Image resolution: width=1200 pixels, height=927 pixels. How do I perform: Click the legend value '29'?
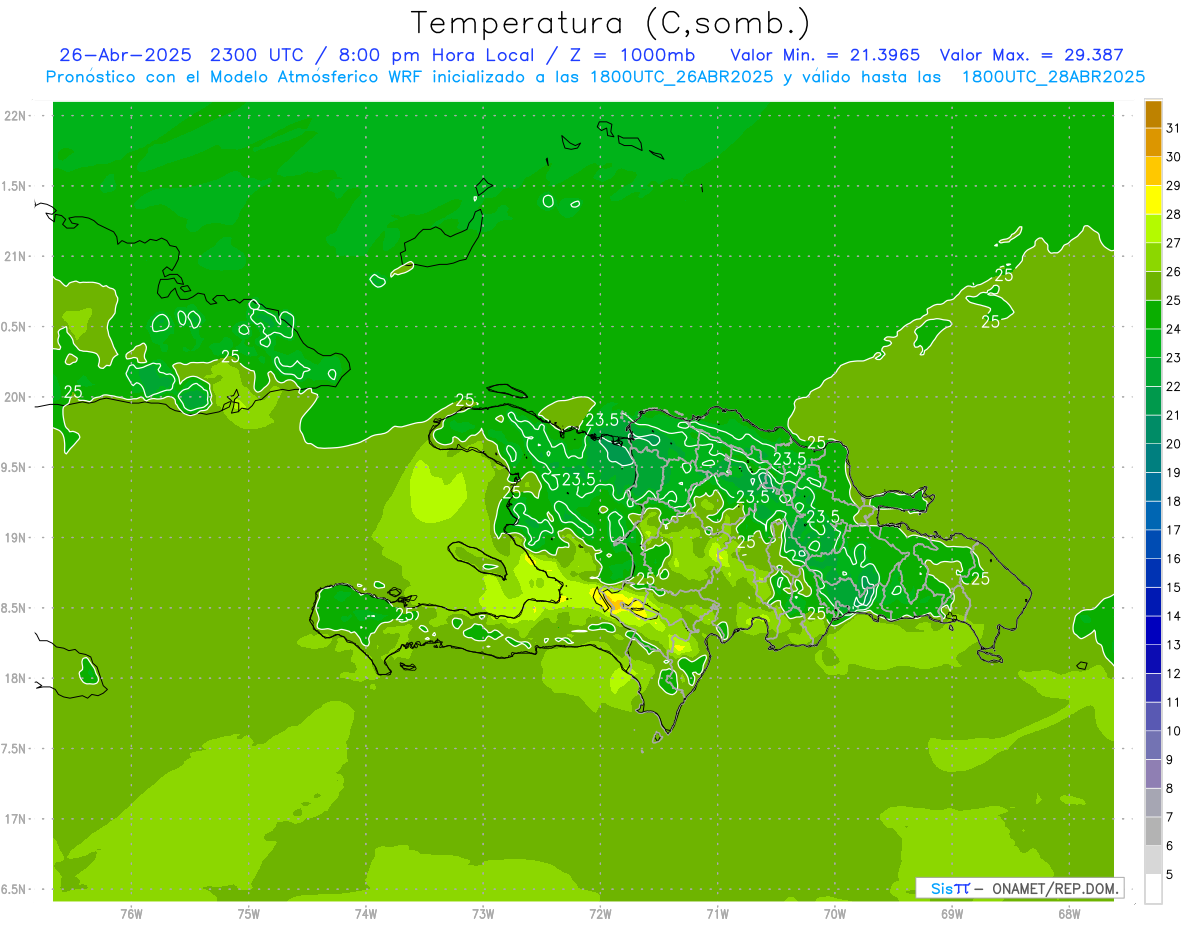point(1173,186)
